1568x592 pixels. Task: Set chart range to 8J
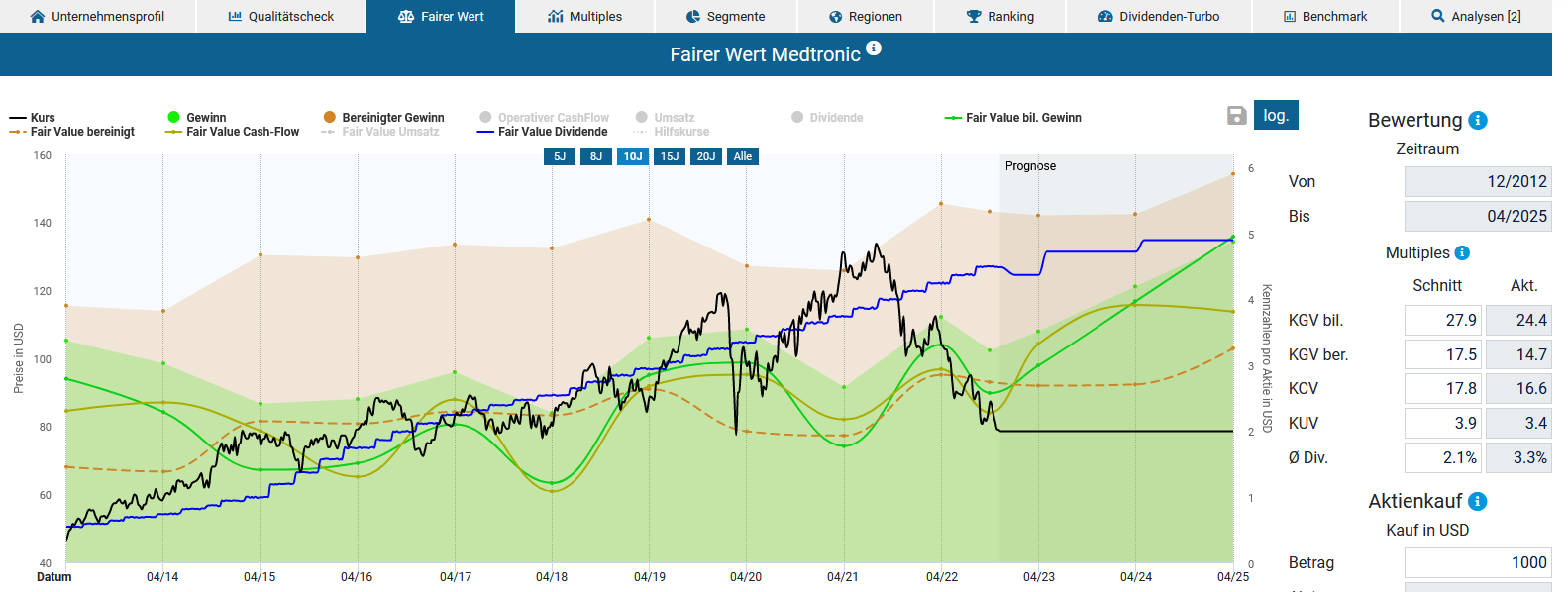click(596, 156)
